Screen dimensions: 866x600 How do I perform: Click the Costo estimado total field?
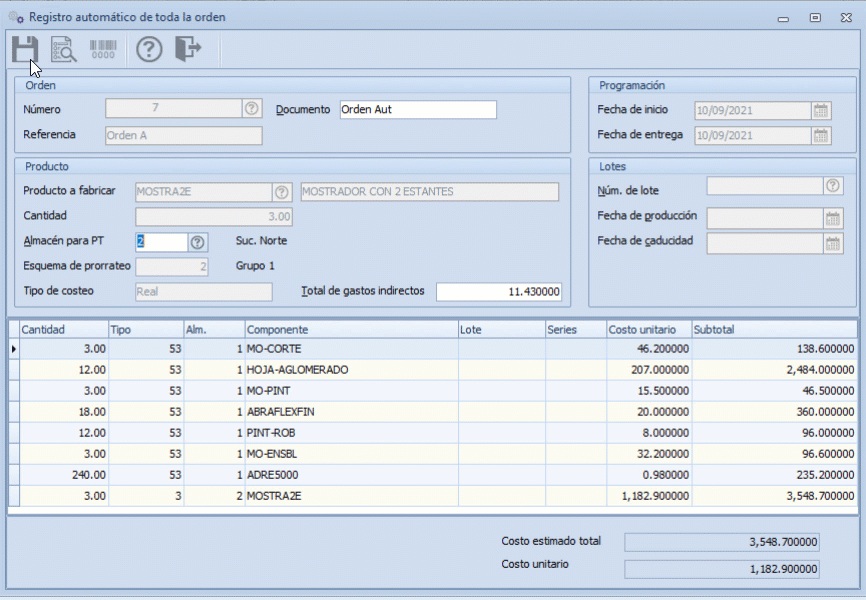pyautogui.click(x=722, y=542)
